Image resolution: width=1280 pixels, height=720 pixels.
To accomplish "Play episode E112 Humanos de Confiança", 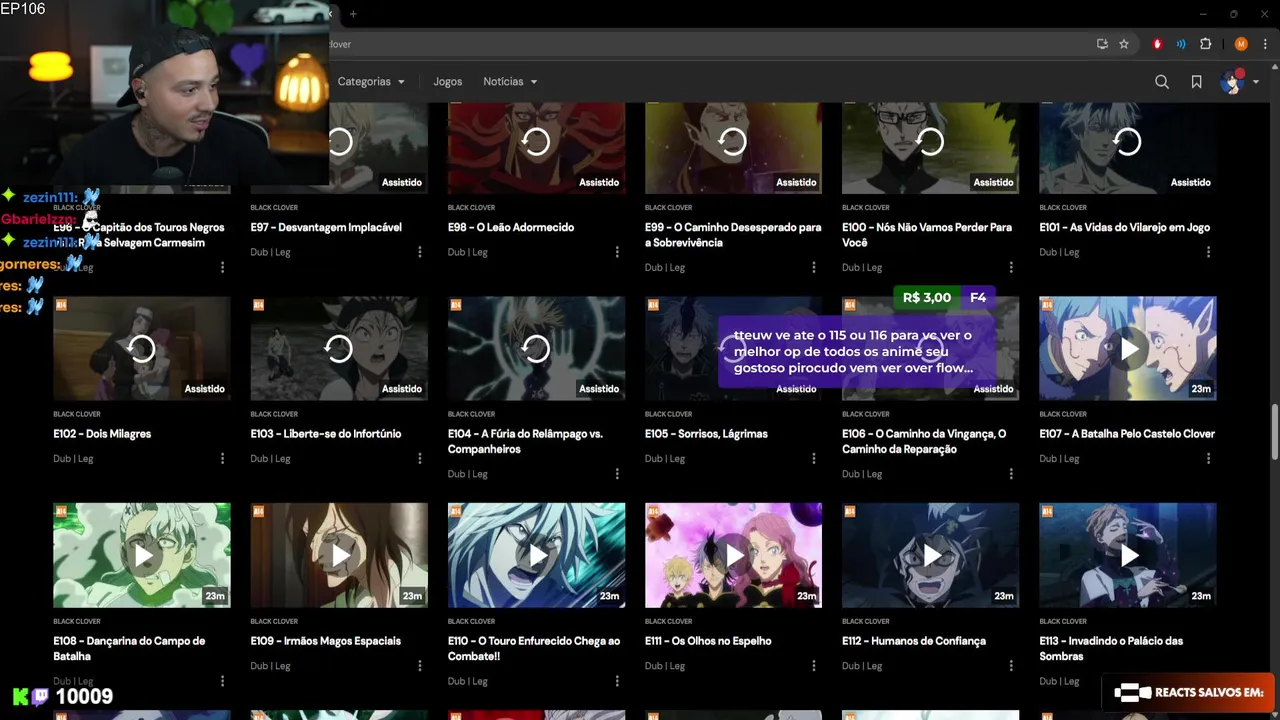I will (930, 555).
